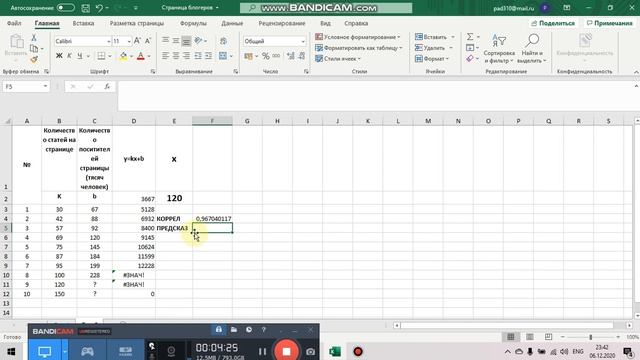Image resolution: width=640 pixels, height=360 pixels.
Task: Open the Рецензирование tab
Action: (x=282, y=23)
